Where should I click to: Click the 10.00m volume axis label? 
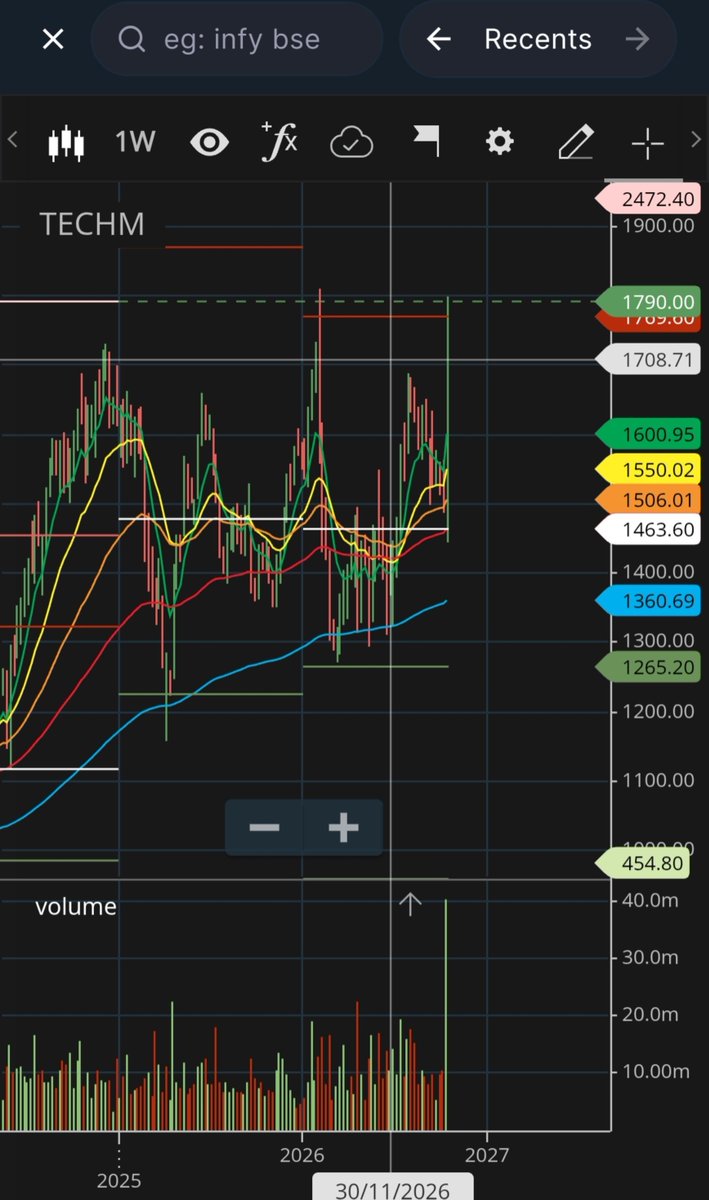[x=655, y=1071]
